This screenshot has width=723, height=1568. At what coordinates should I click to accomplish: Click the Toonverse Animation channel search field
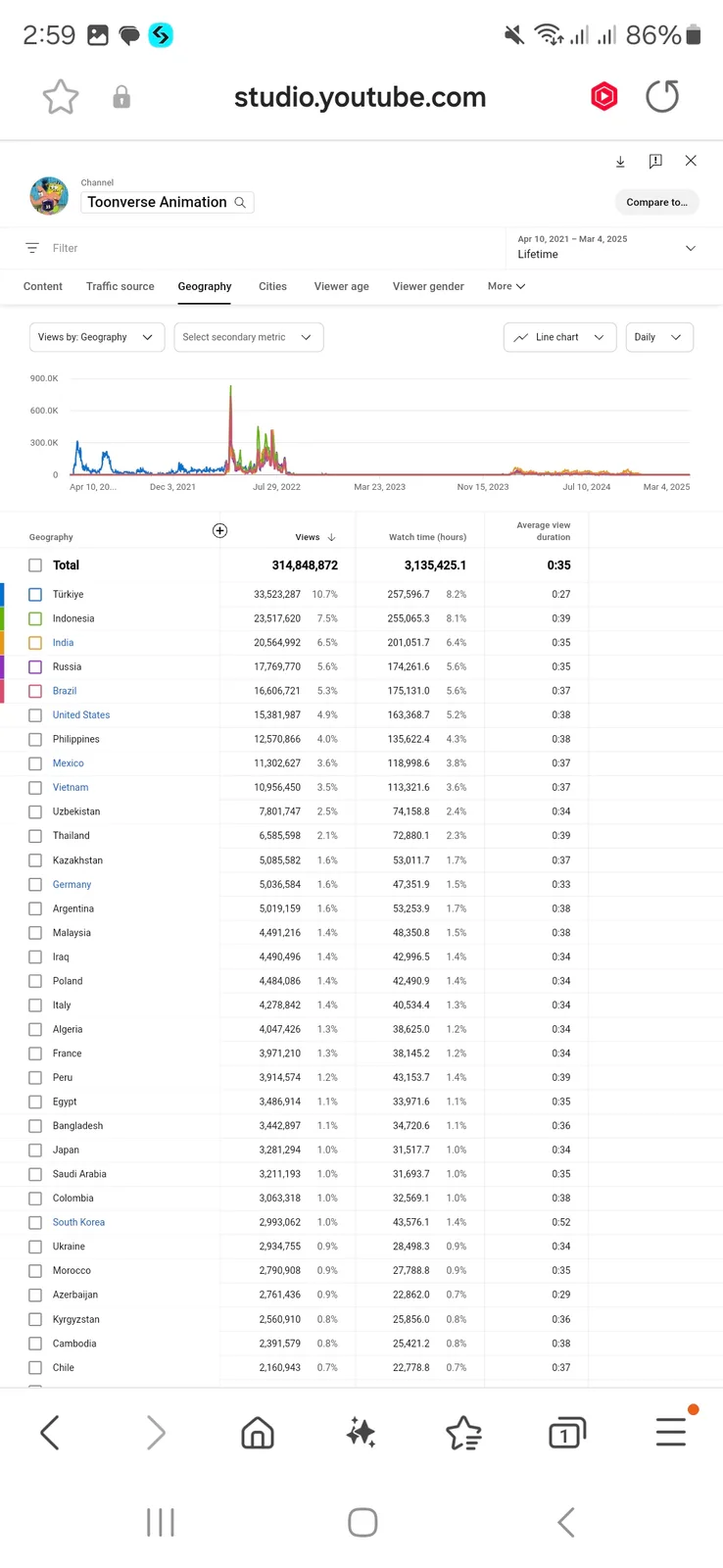point(168,202)
